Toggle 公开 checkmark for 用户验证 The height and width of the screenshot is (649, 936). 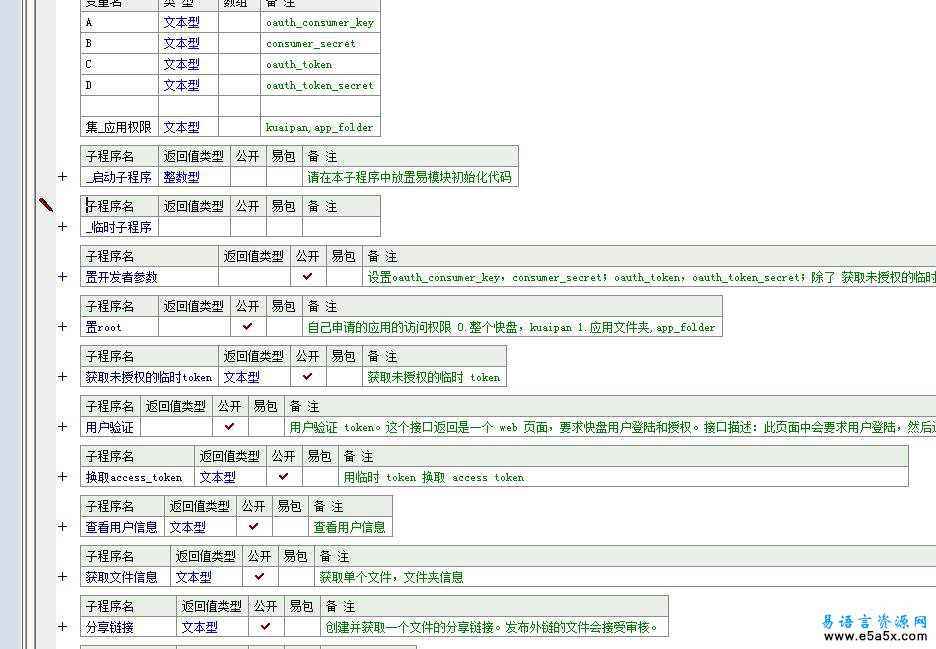(x=230, y=427)
